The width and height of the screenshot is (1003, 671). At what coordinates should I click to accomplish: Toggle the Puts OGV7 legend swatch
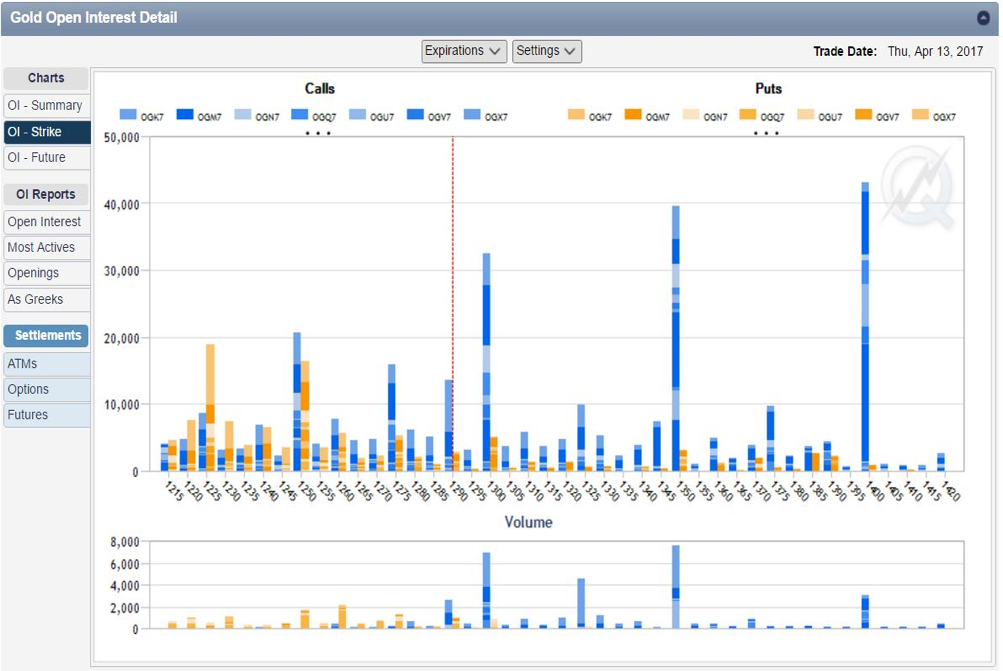tap(864, 114)
